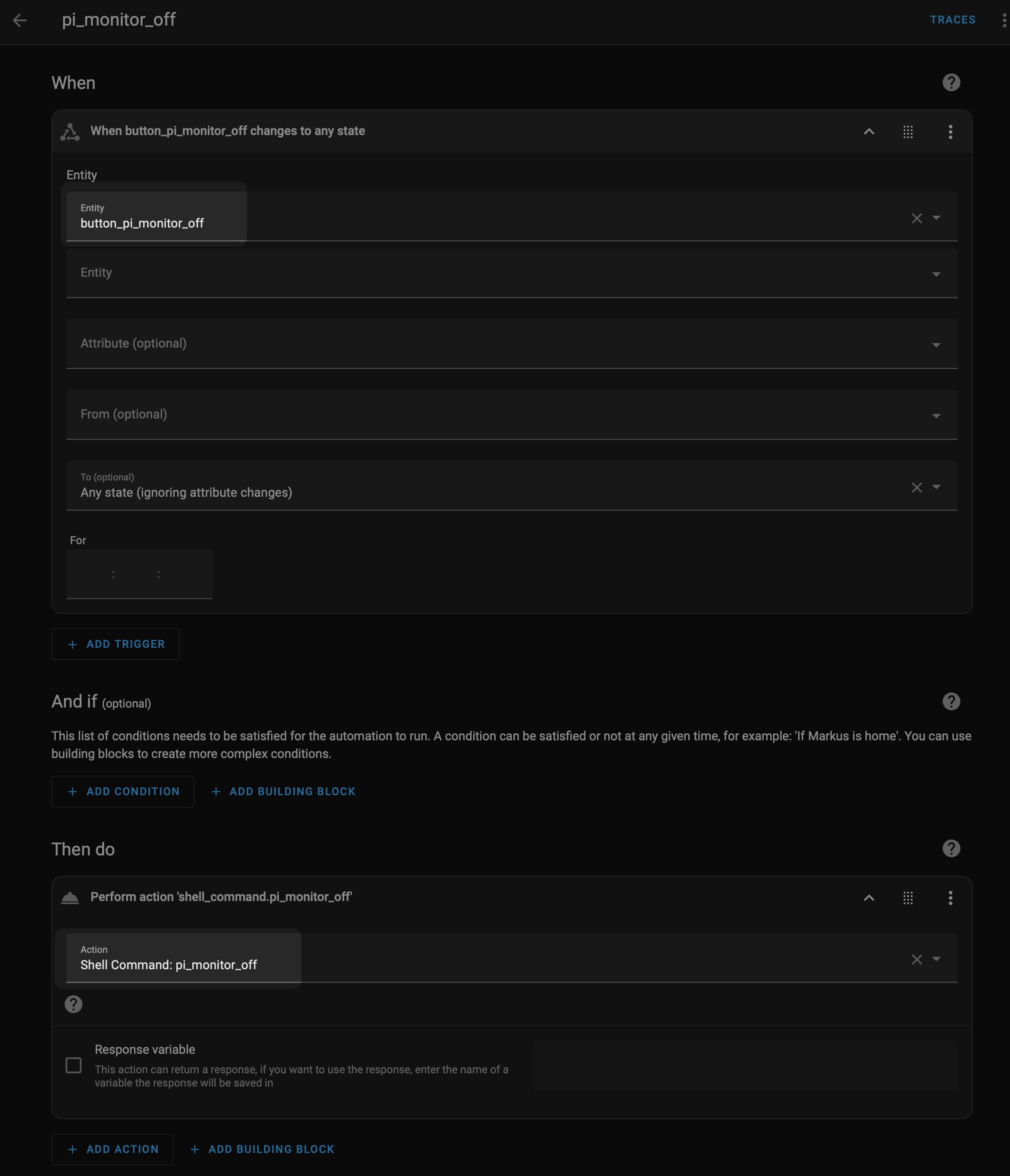Clear the button_pi_monitor_off entity selection

(917, 218)
